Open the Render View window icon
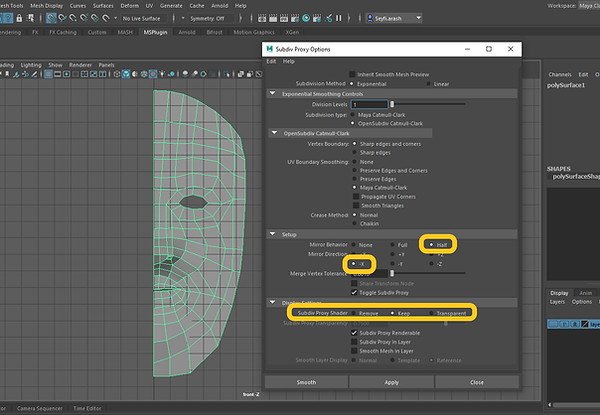 pyautogui.click(x=262, y=18)
